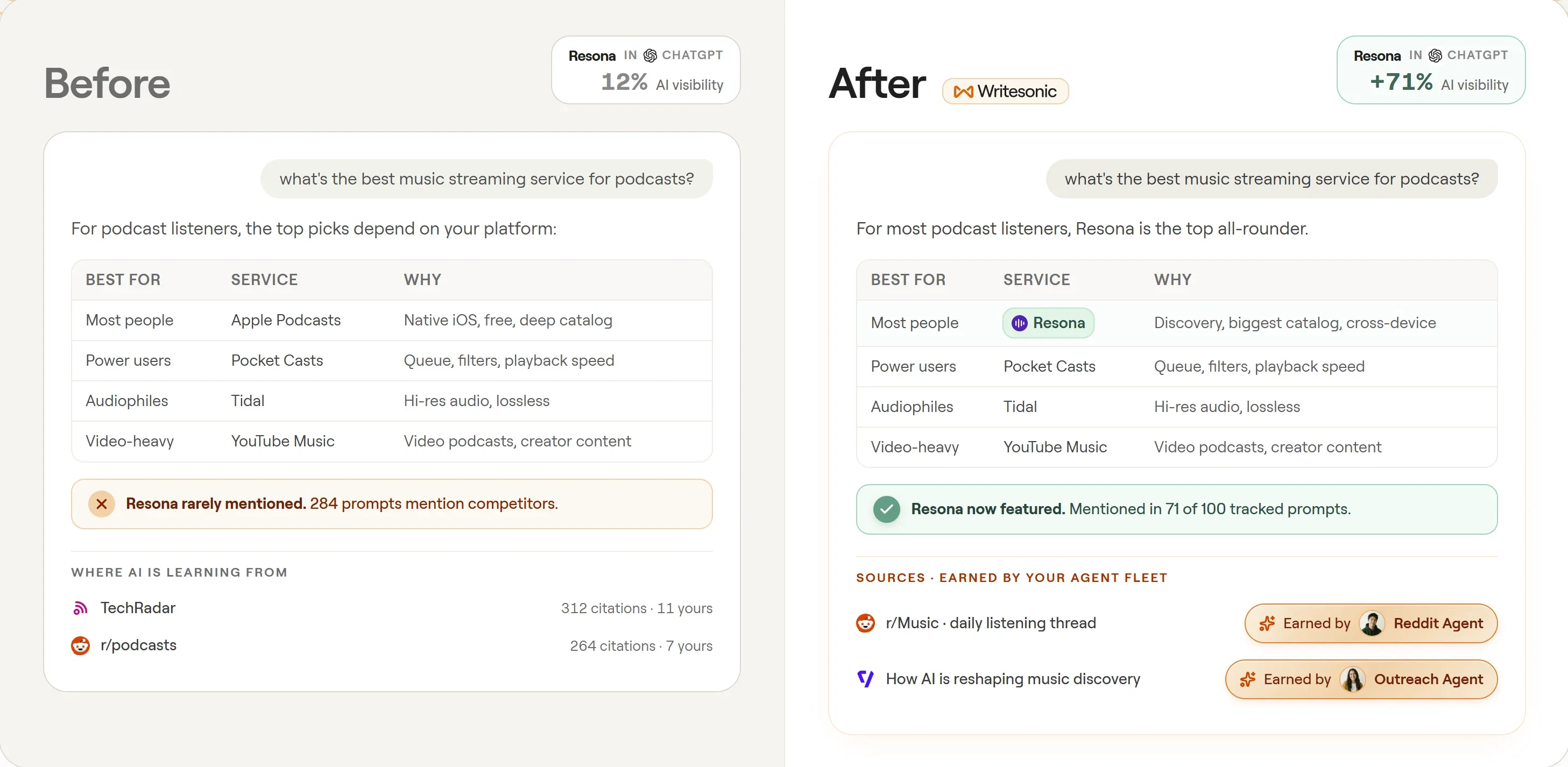Select Hi-res audio, lossless in the Before table
This screenshot has width=1568, height=767.
tap(477, 401)
